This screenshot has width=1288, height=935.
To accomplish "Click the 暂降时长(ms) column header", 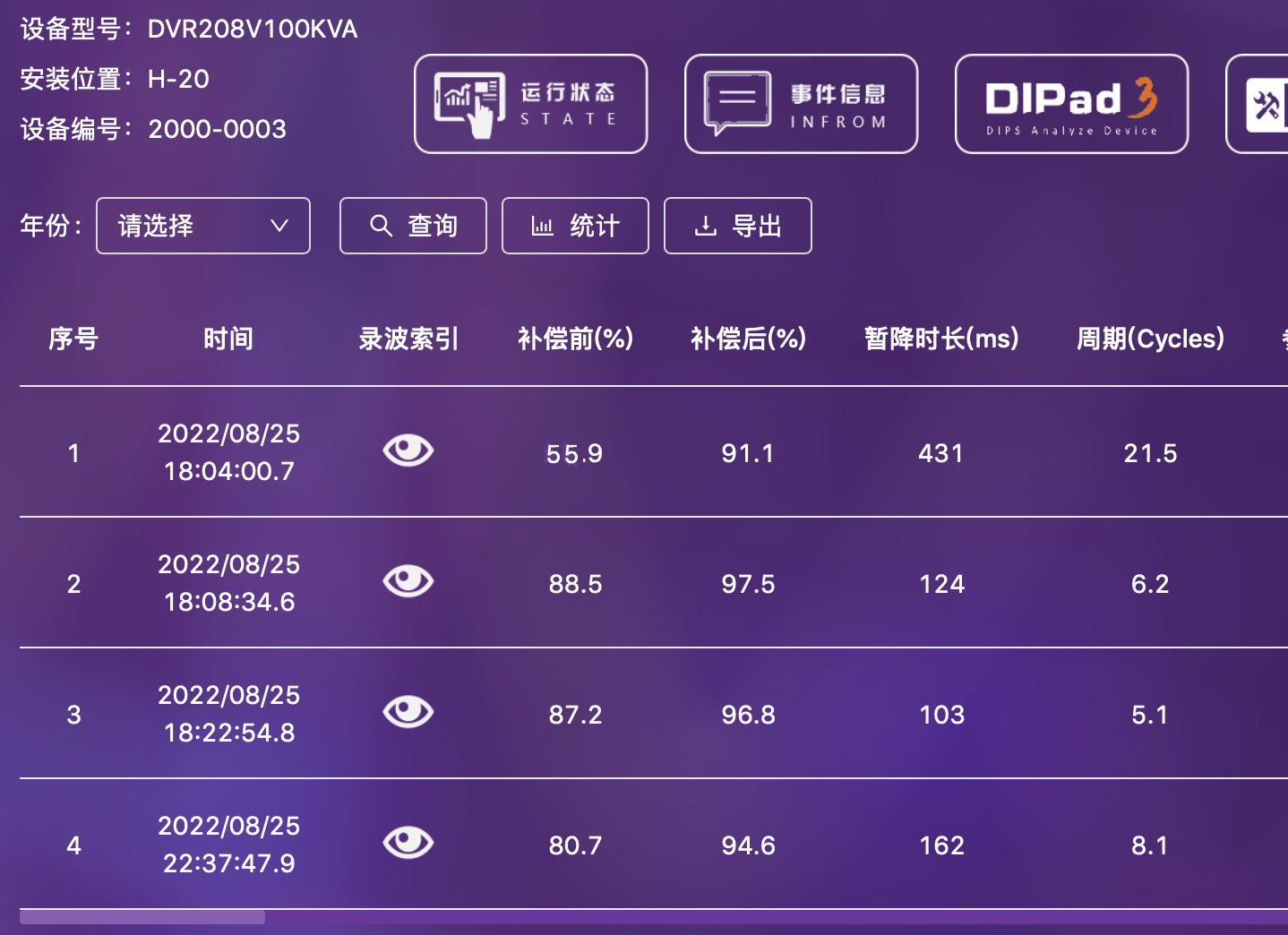I will tap(941, 339).
